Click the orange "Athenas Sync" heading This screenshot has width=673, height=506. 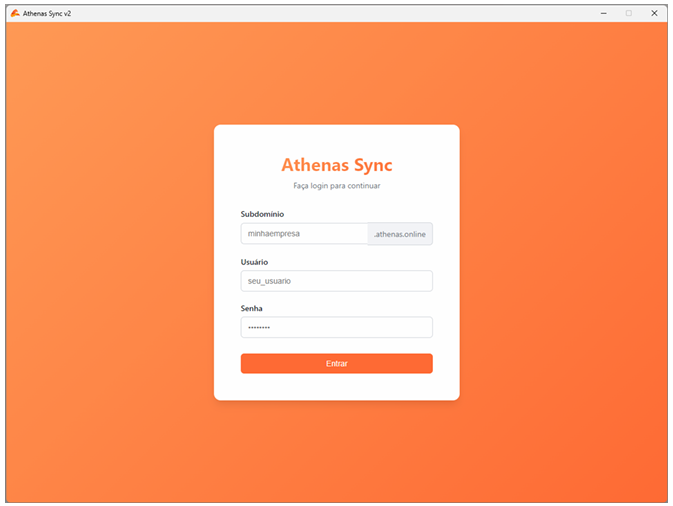tap(336, 165)
